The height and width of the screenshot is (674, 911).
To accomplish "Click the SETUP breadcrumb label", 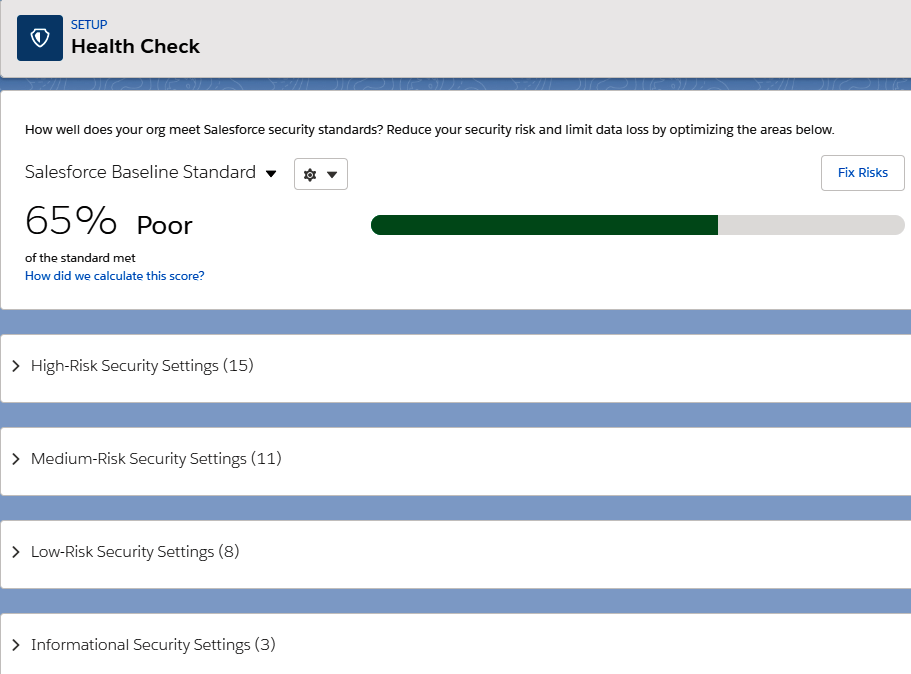I will (x=88, y=24).
